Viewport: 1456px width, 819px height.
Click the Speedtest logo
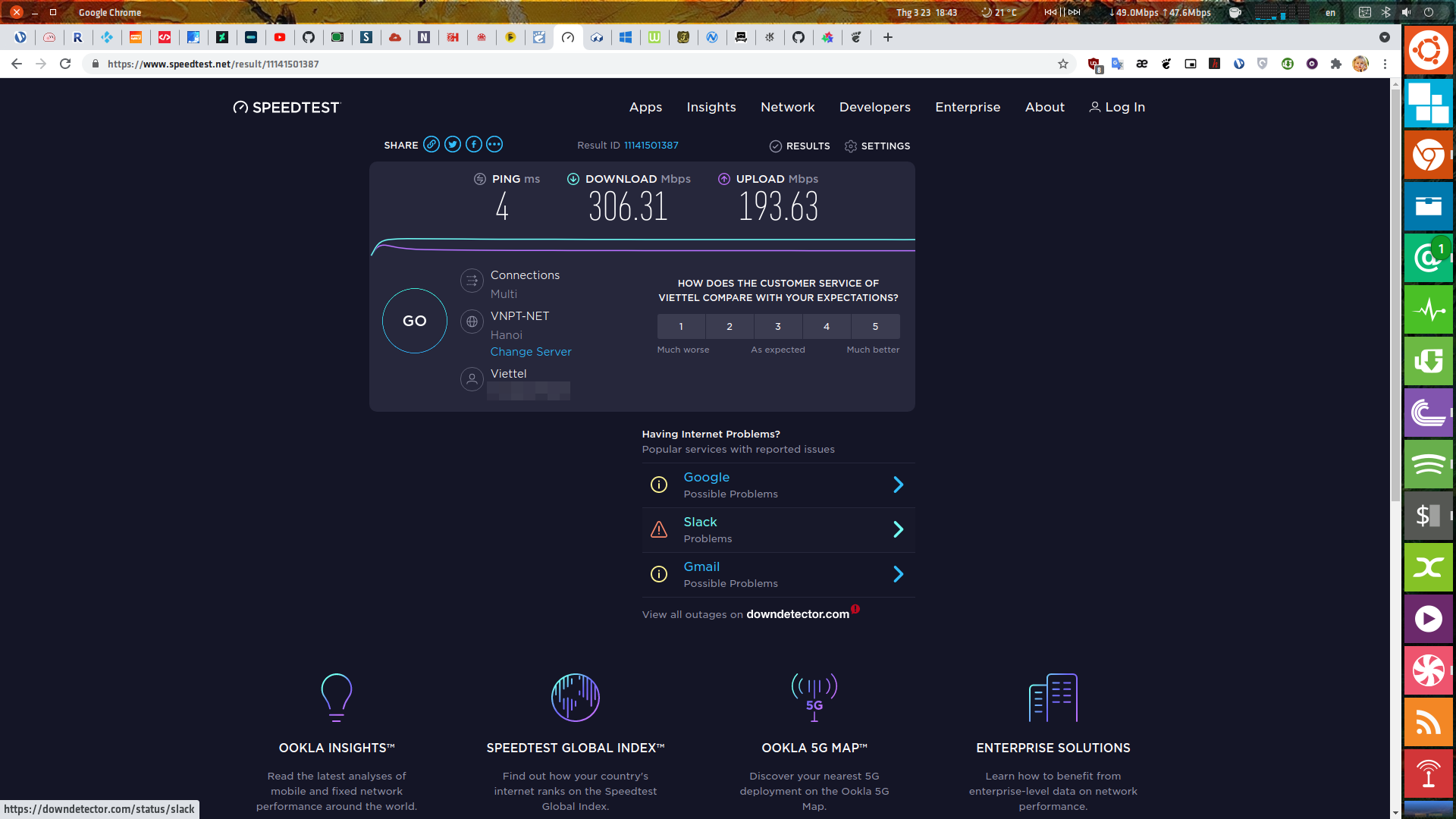pyautogui.click(x=287, y=108)
